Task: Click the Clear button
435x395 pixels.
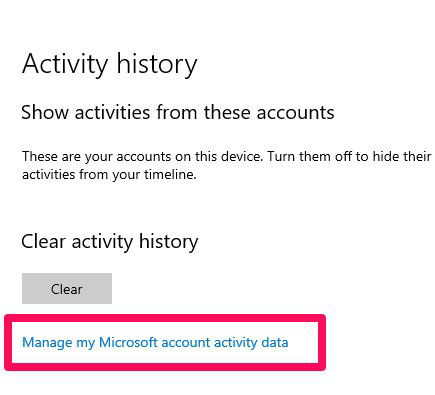Action: click(x=67, y=288)
